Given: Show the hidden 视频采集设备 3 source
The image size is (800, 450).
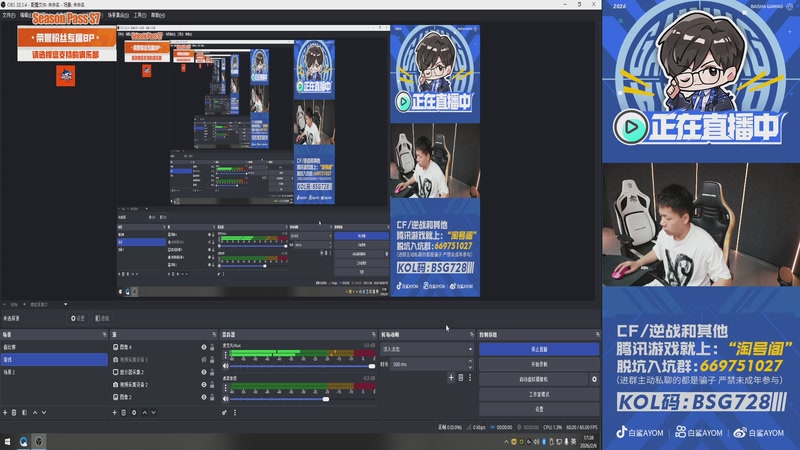Looking at the screenshot, I should pyautogui.click(x=204, y=360).
